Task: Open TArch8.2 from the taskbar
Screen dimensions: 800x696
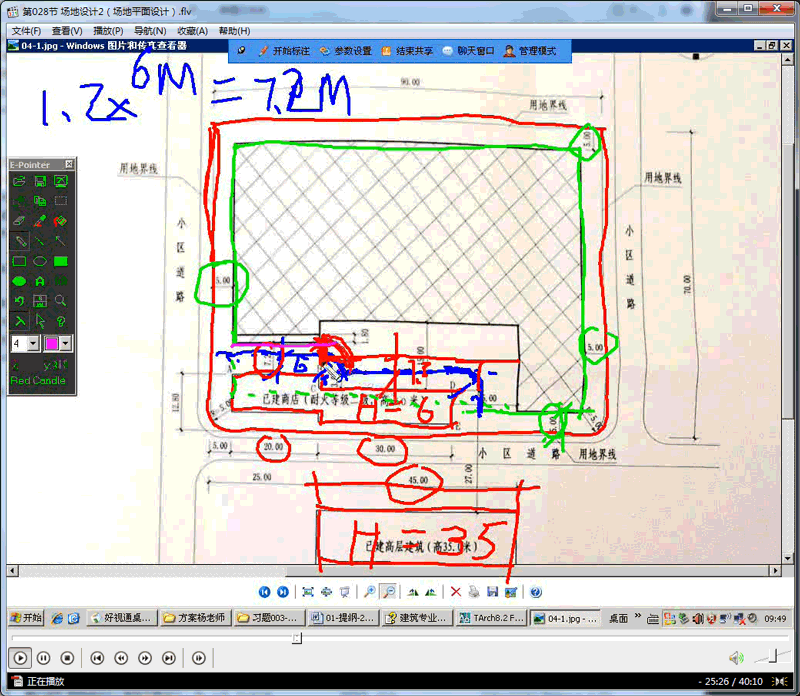Action: coord(489,618)
